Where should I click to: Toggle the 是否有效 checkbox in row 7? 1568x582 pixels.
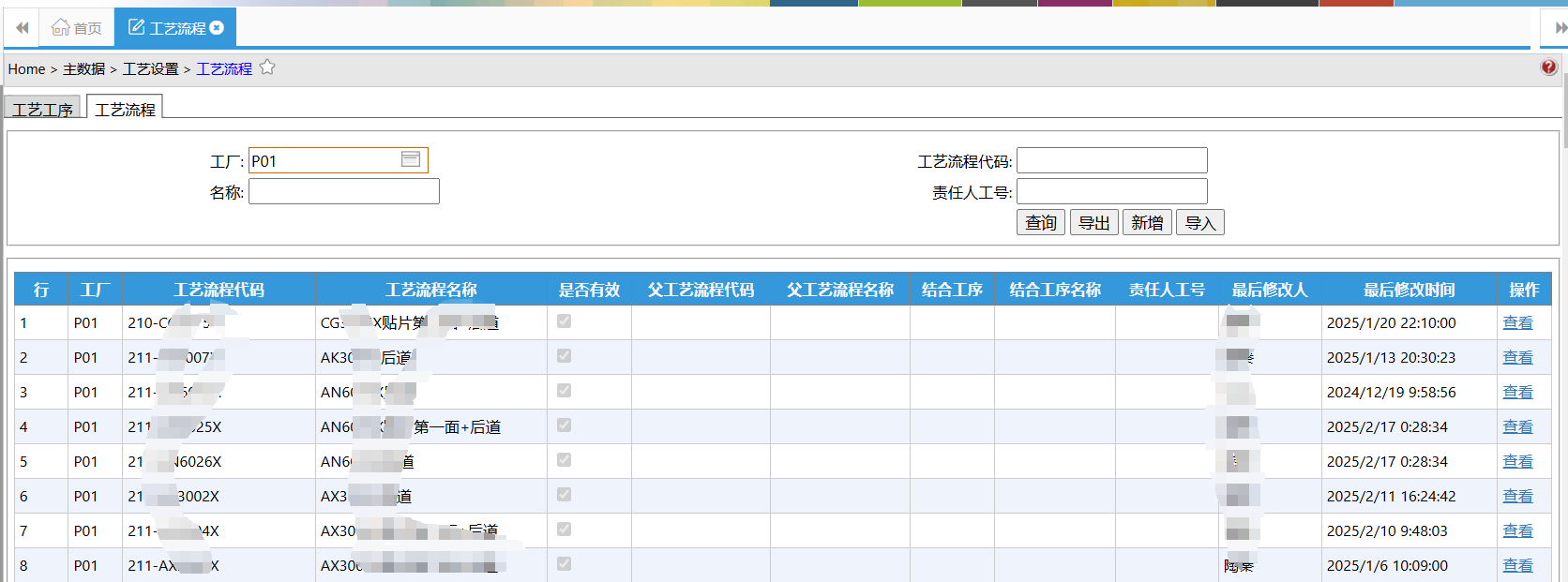click(564, 530)
